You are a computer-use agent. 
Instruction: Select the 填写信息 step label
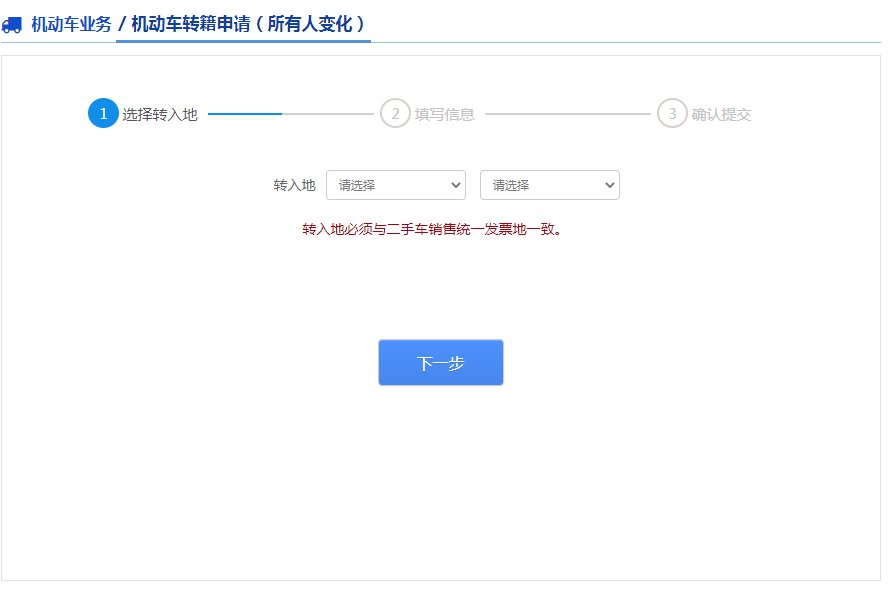[x=445, y=115]
